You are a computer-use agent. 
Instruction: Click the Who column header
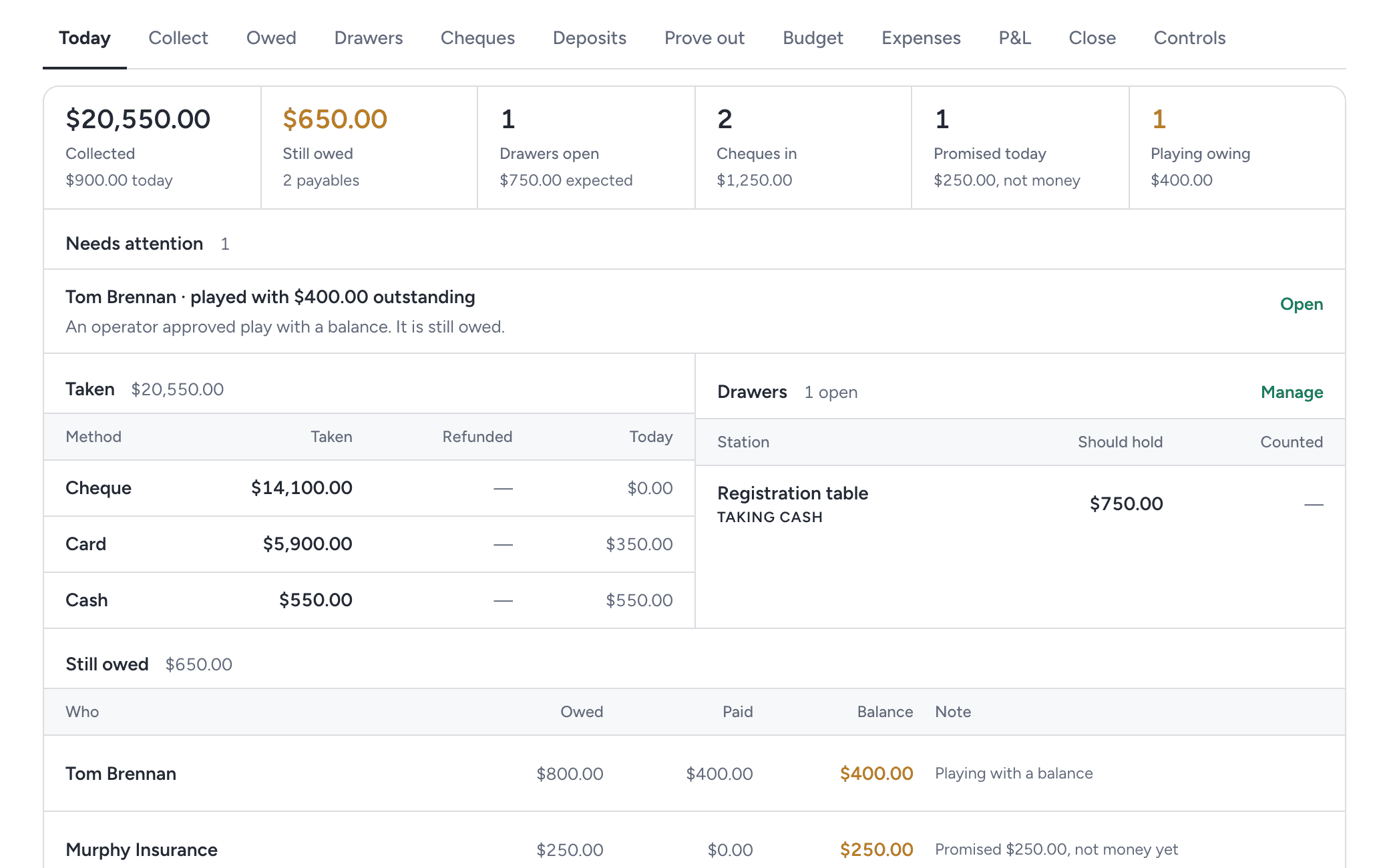82,712
